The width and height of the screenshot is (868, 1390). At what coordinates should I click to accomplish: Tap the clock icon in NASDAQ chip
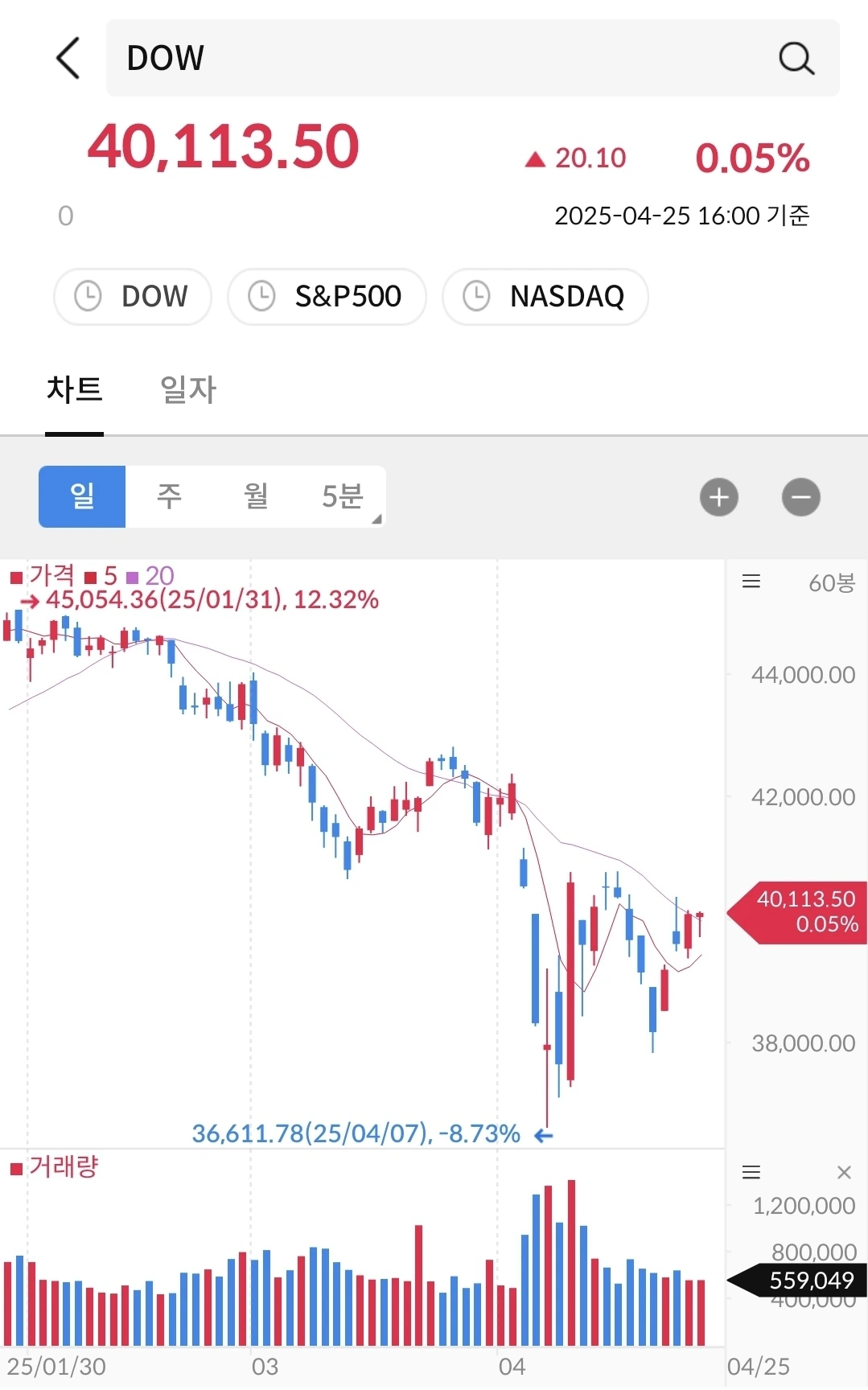[476, 296]
